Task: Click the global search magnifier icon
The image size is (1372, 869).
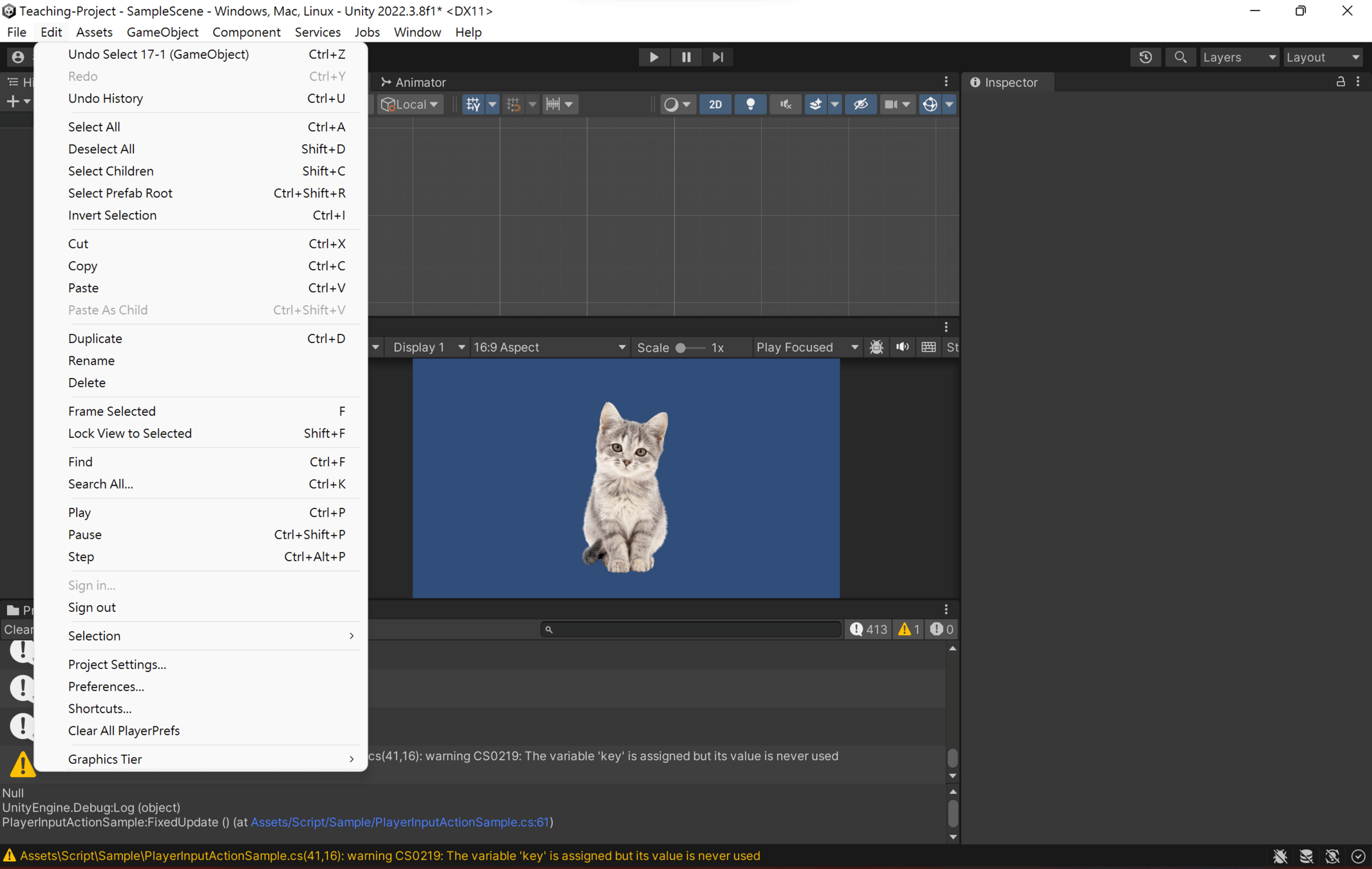Action: [1179, 57]
